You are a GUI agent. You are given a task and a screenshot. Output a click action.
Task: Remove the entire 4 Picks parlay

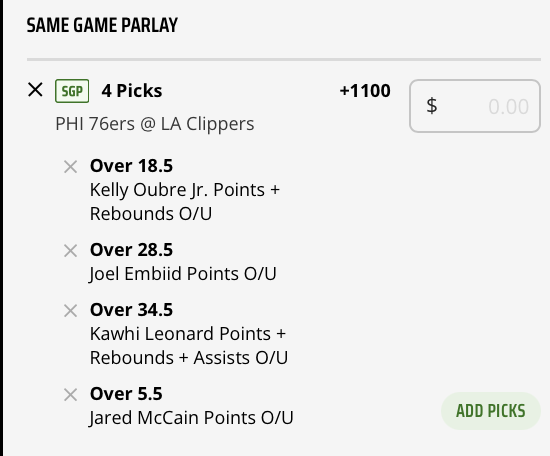pos(35,90)
